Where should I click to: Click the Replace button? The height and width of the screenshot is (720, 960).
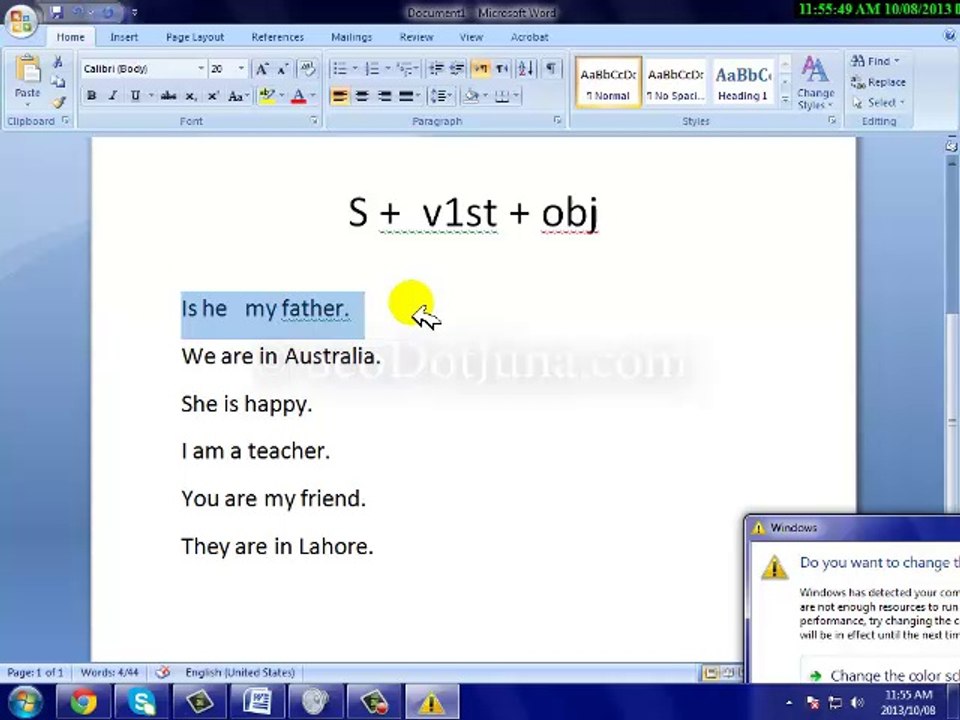coord(879,82)
